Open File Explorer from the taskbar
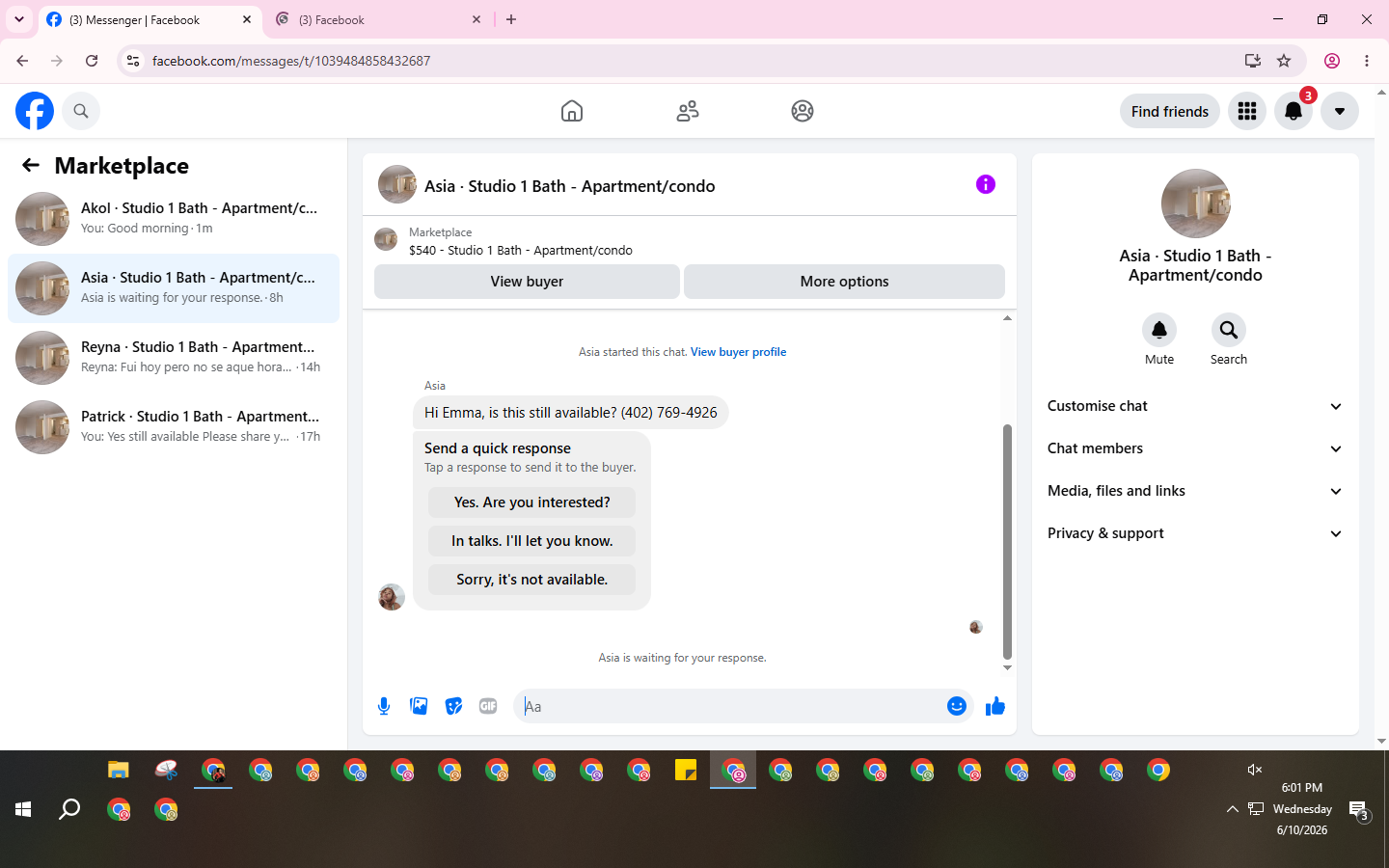 119,770
